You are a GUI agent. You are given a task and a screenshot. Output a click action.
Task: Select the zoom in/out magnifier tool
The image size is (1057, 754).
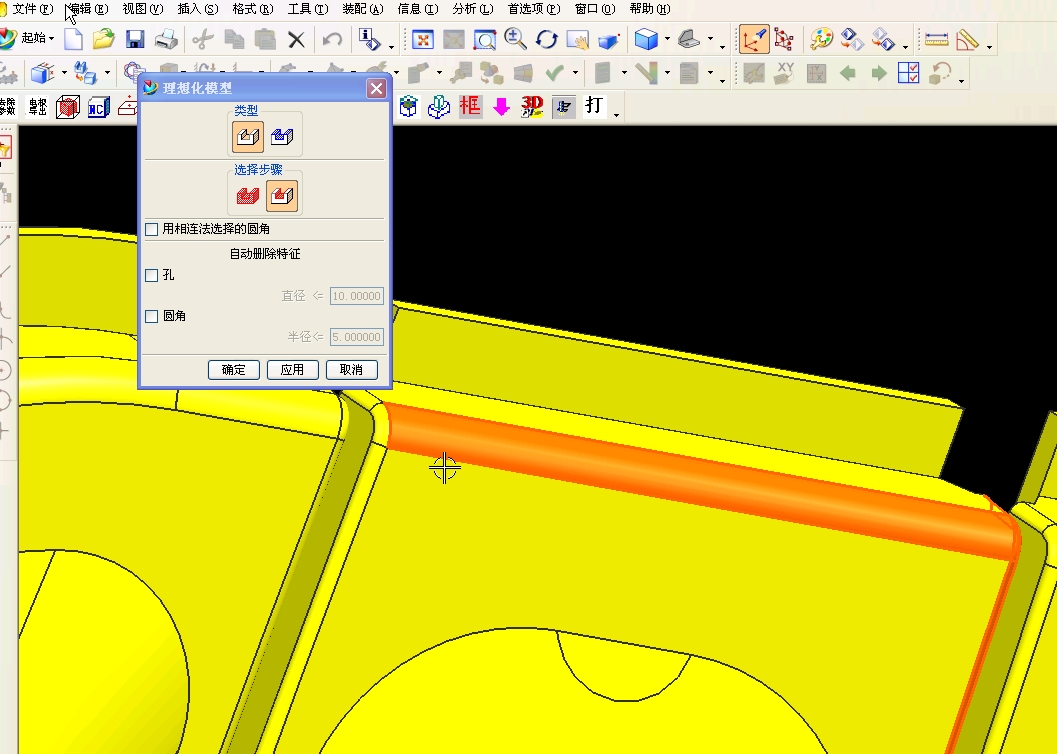[x=516, y=40]
